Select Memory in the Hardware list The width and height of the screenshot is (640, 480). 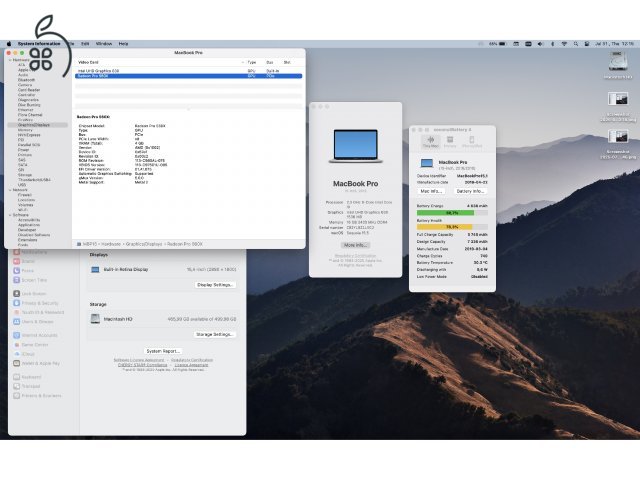tap(25, 130)
